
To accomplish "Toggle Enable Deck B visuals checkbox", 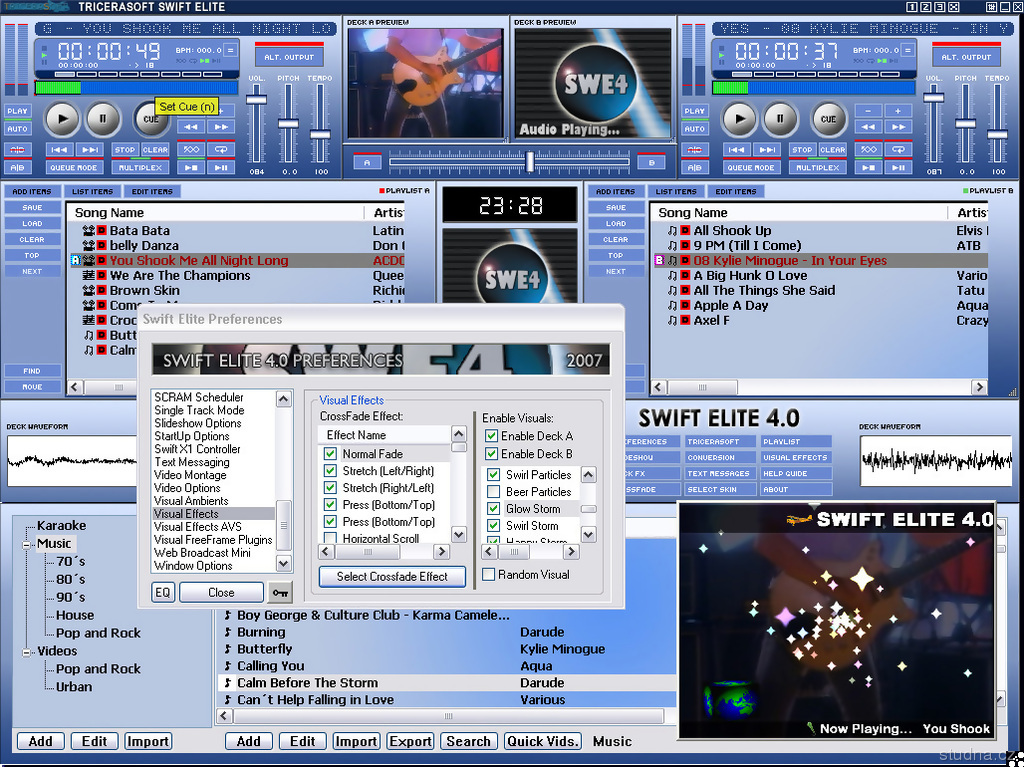I will tap(491, 453).
